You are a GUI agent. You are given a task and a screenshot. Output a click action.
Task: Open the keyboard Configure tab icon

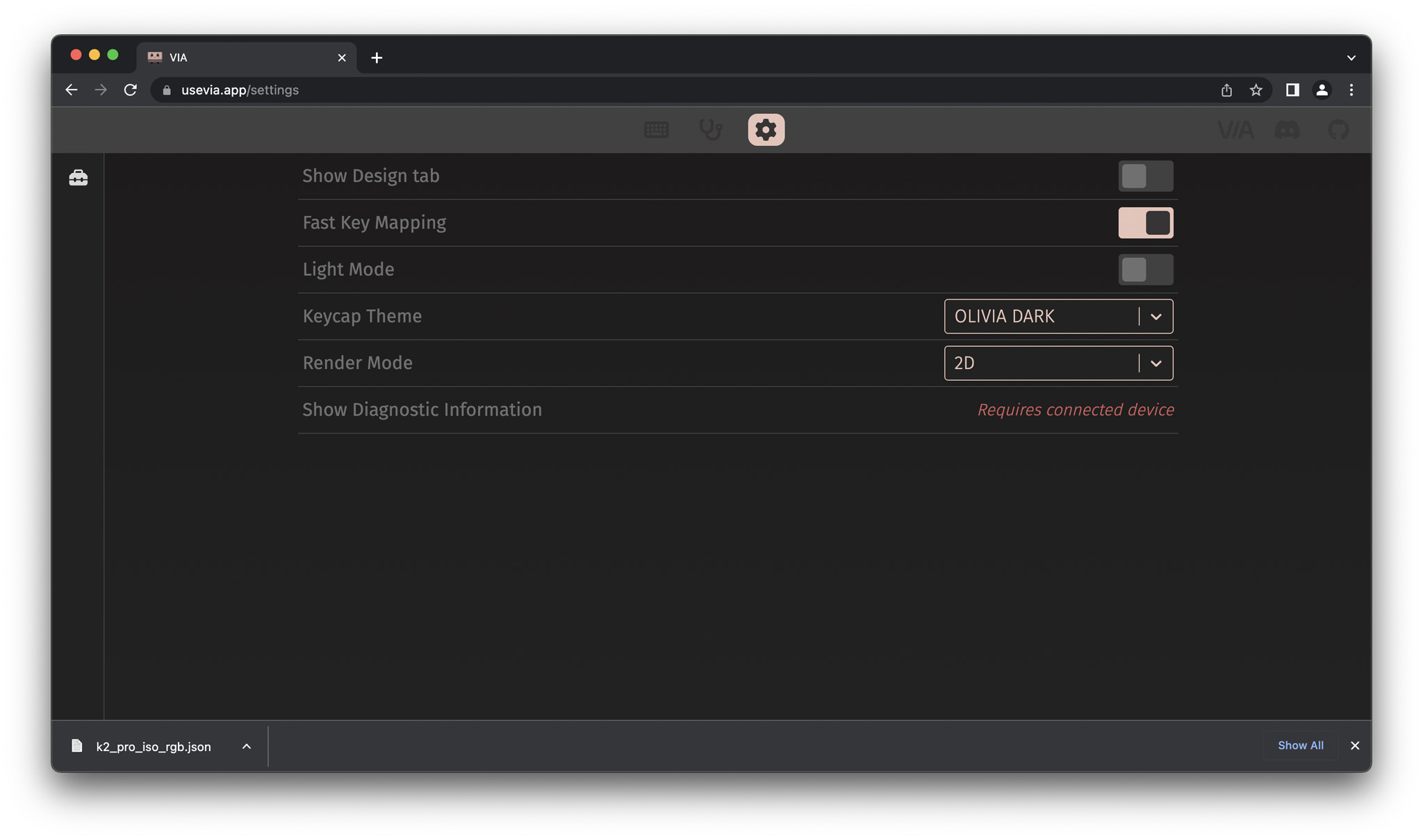[x=656, y=130]
